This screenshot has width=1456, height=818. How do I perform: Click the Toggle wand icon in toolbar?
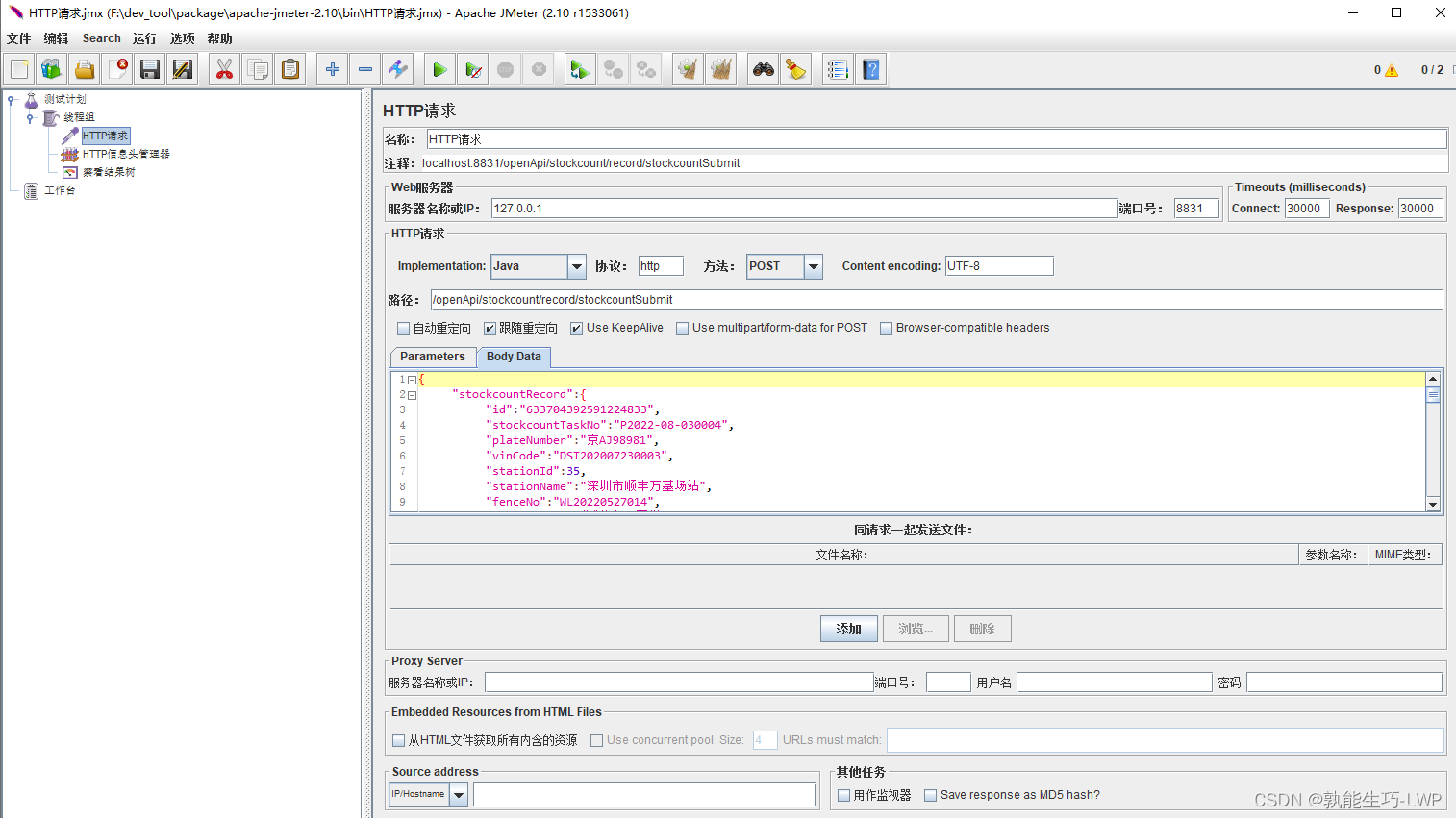pos(398,69)
